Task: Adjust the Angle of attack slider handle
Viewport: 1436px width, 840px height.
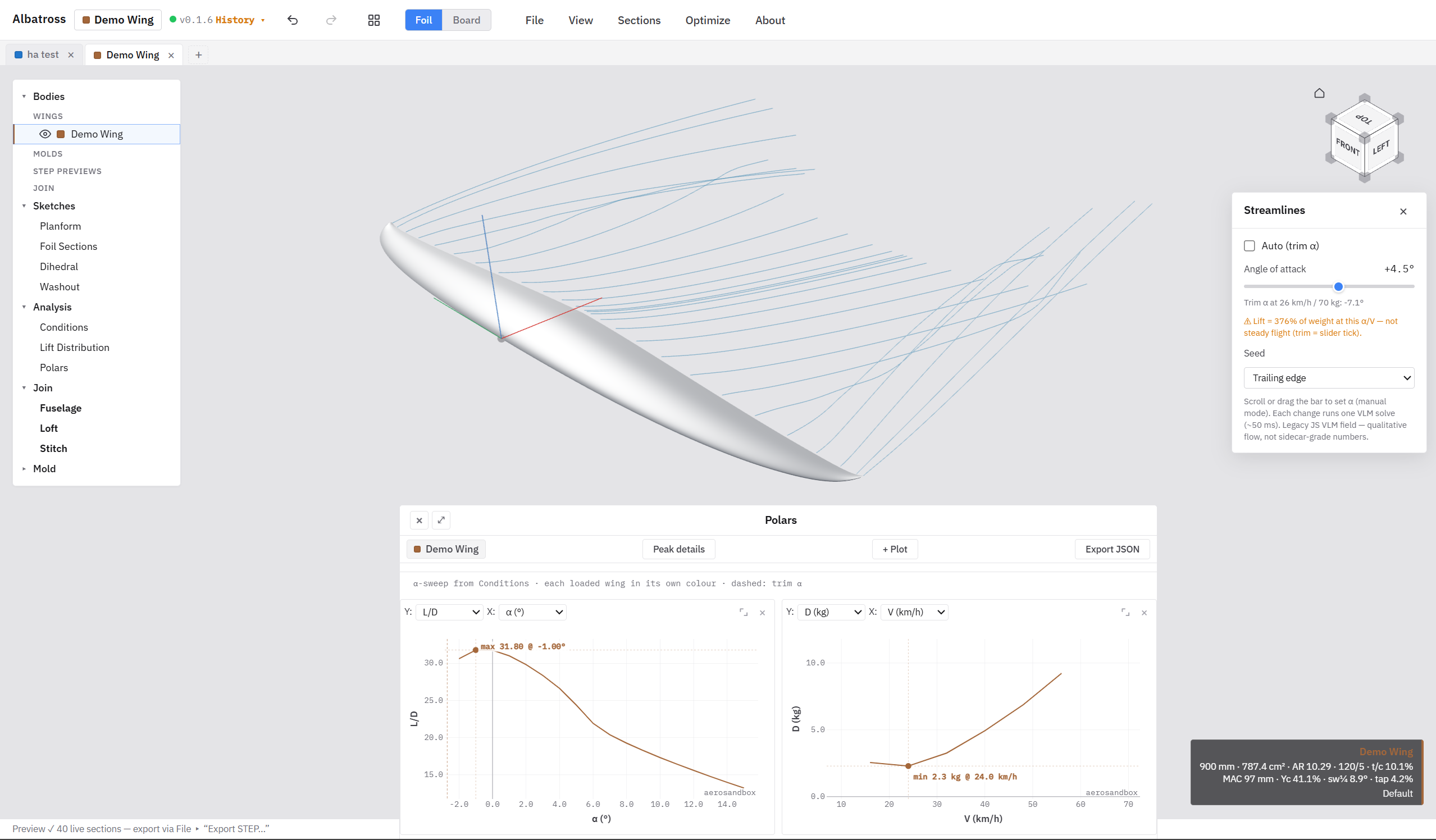Action: click(1338, 287)
